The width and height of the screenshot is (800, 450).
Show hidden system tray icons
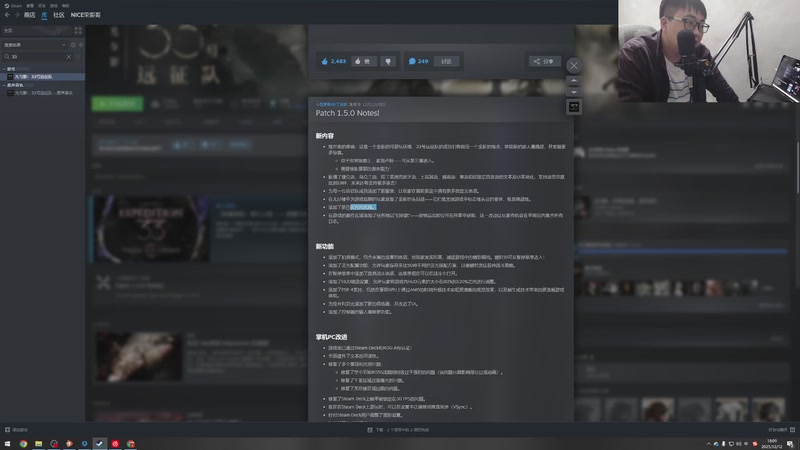point(708,444)
